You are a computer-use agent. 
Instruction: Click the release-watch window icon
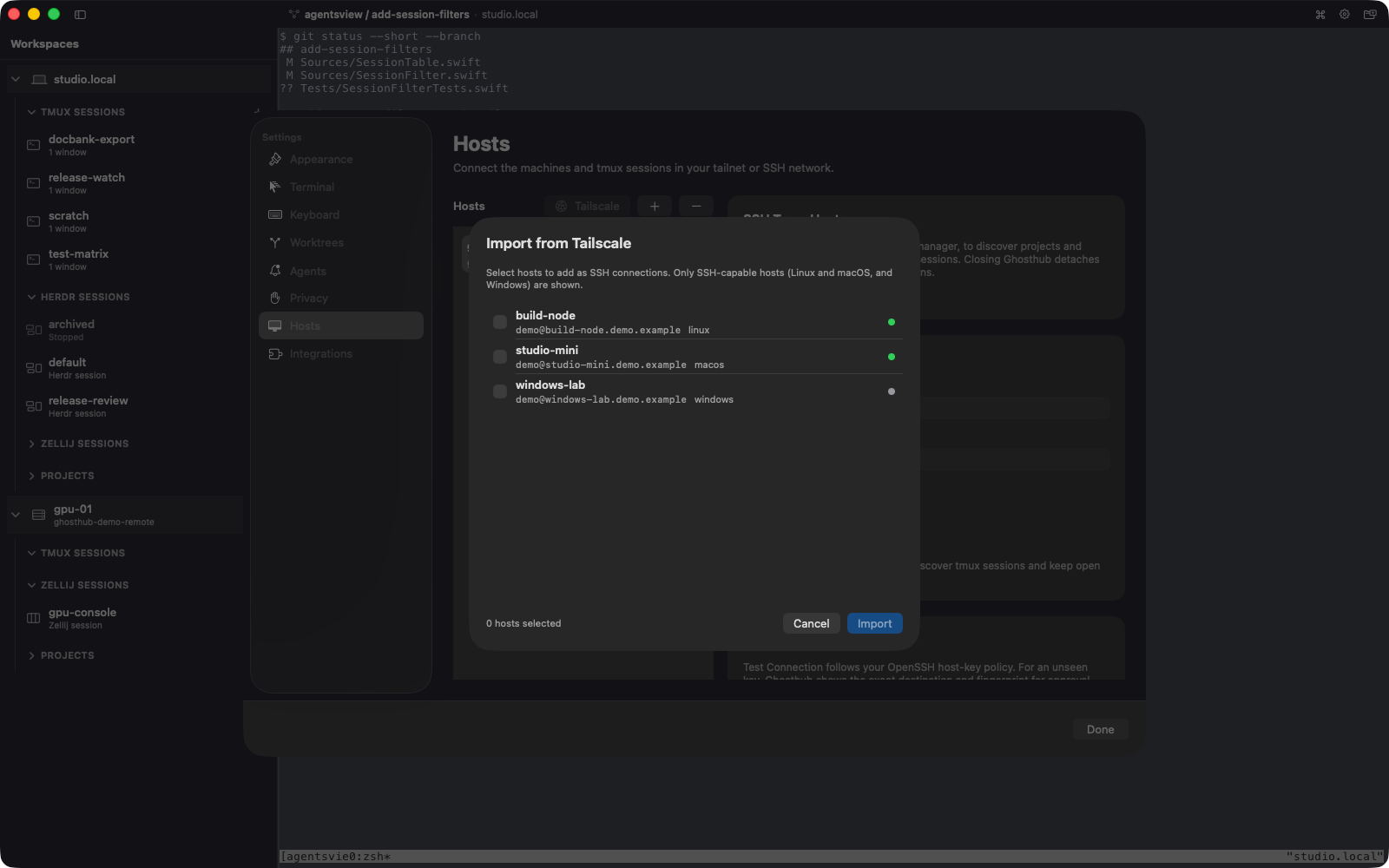point(34,183)
